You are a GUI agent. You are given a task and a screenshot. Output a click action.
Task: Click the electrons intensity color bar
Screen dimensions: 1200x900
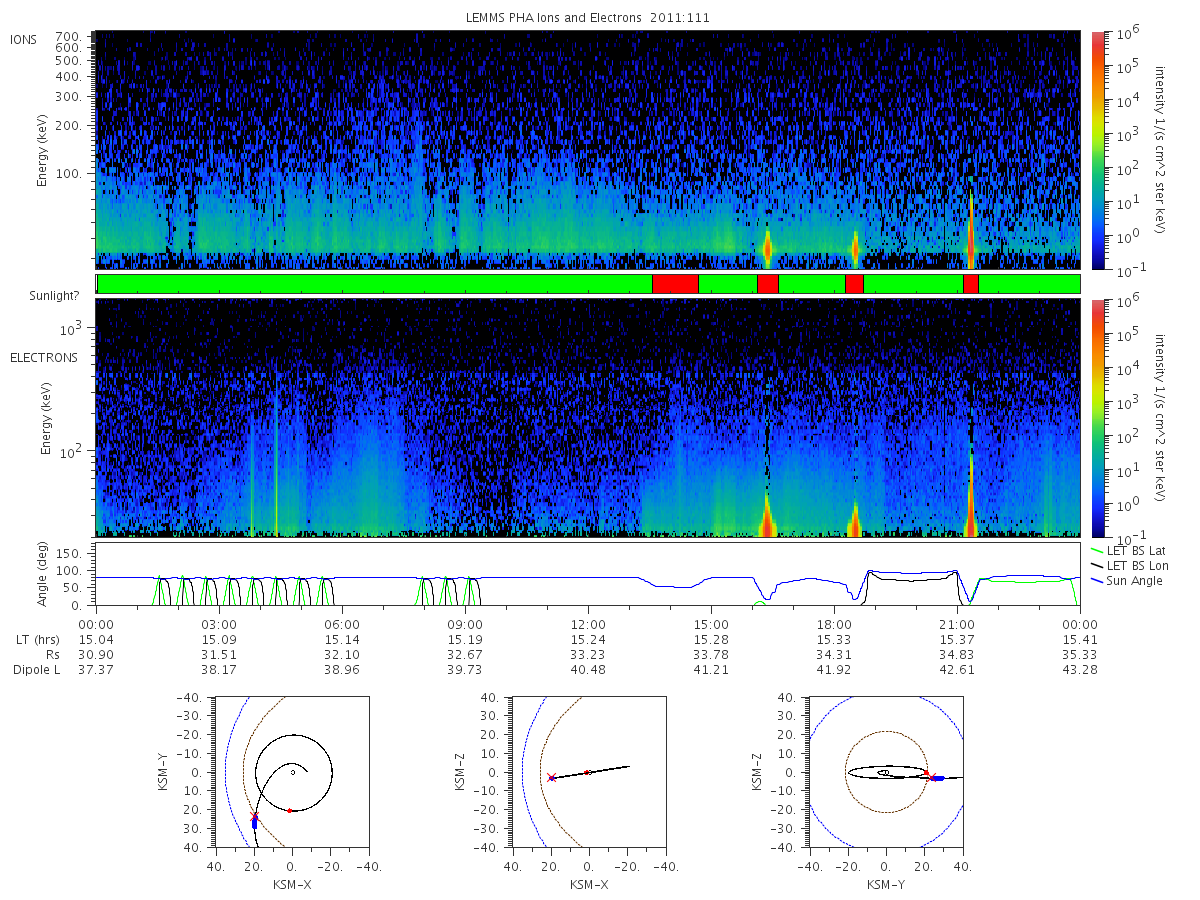pyautogui.click(x=1098, y=418)
